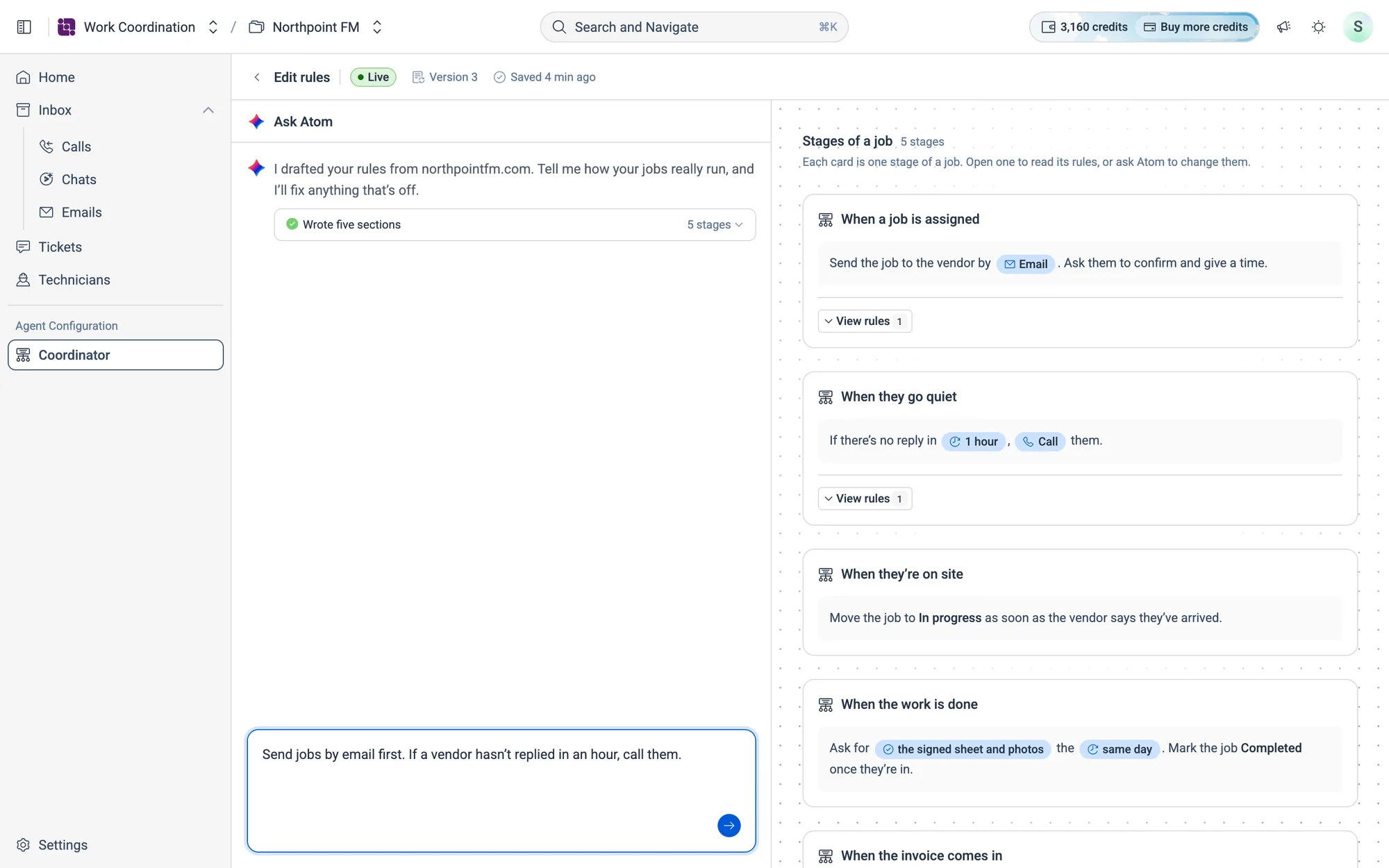Open the When they're on site card
The height and width of the screenshot is (868, 1389).
[x=1080, y=602]
